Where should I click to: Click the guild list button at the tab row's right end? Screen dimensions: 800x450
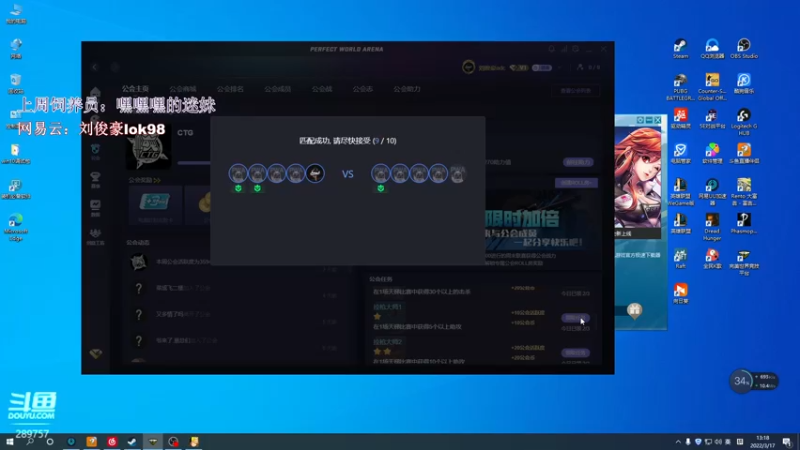click(x=576, y=91)
